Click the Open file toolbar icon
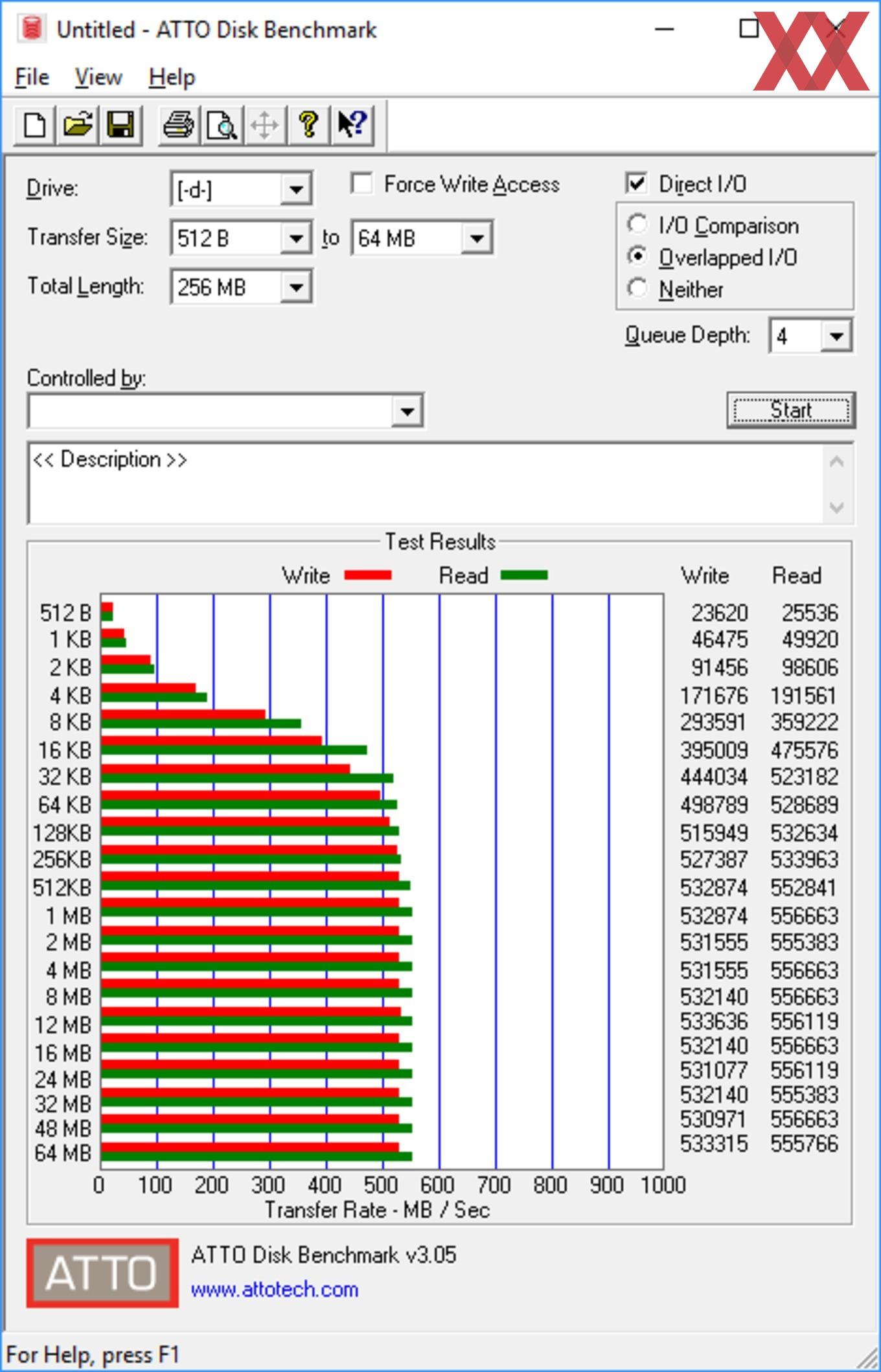The width and height of the screenshot is (881, 1372). click(78, 124)
